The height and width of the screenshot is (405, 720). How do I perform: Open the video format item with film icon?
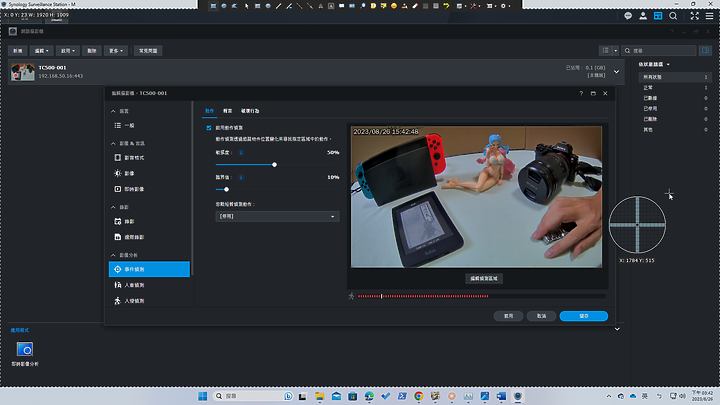coord(149,158)
